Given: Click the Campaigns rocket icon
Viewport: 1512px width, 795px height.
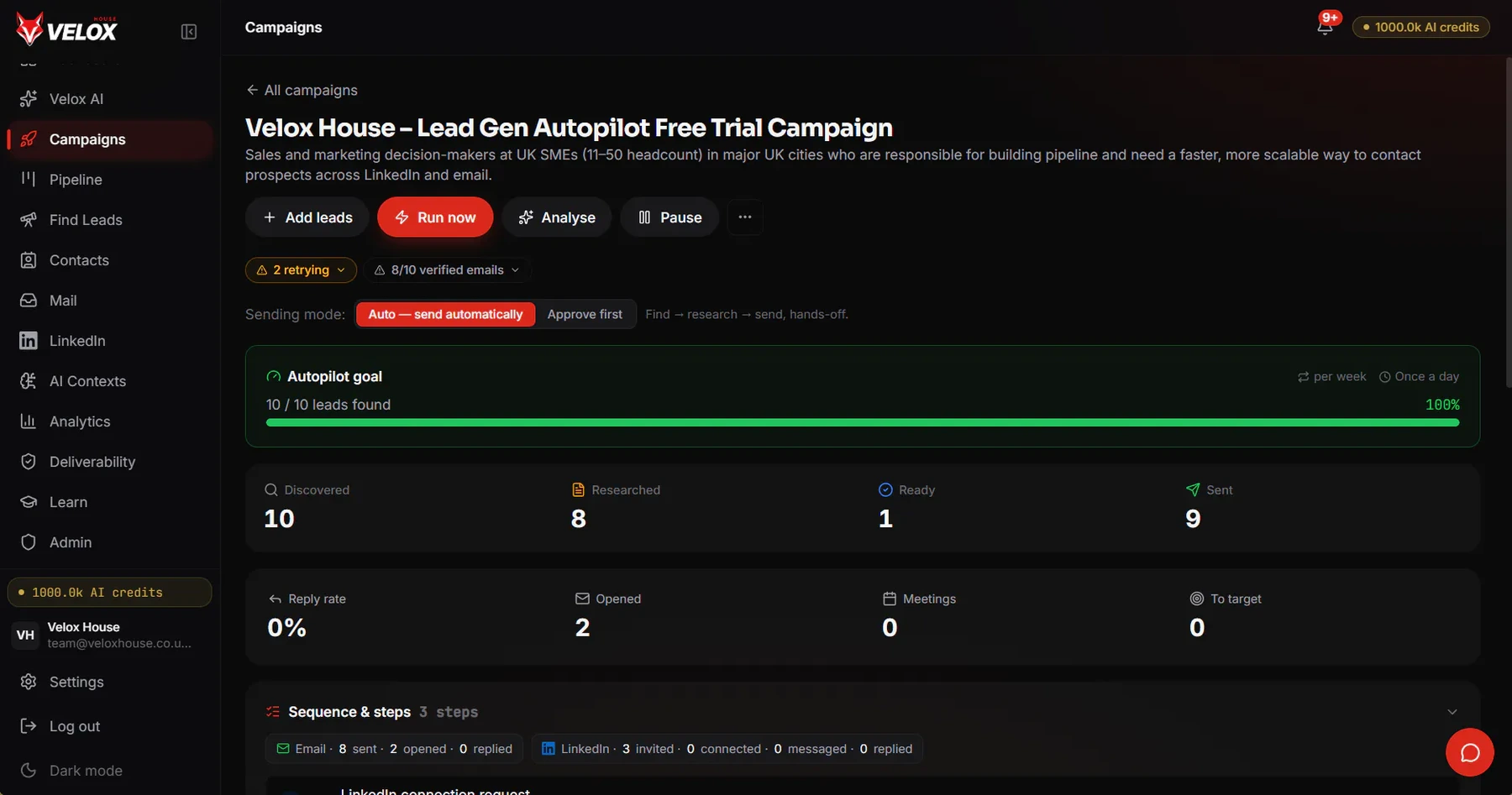Looking at the screenshot, I should (29, 139).
